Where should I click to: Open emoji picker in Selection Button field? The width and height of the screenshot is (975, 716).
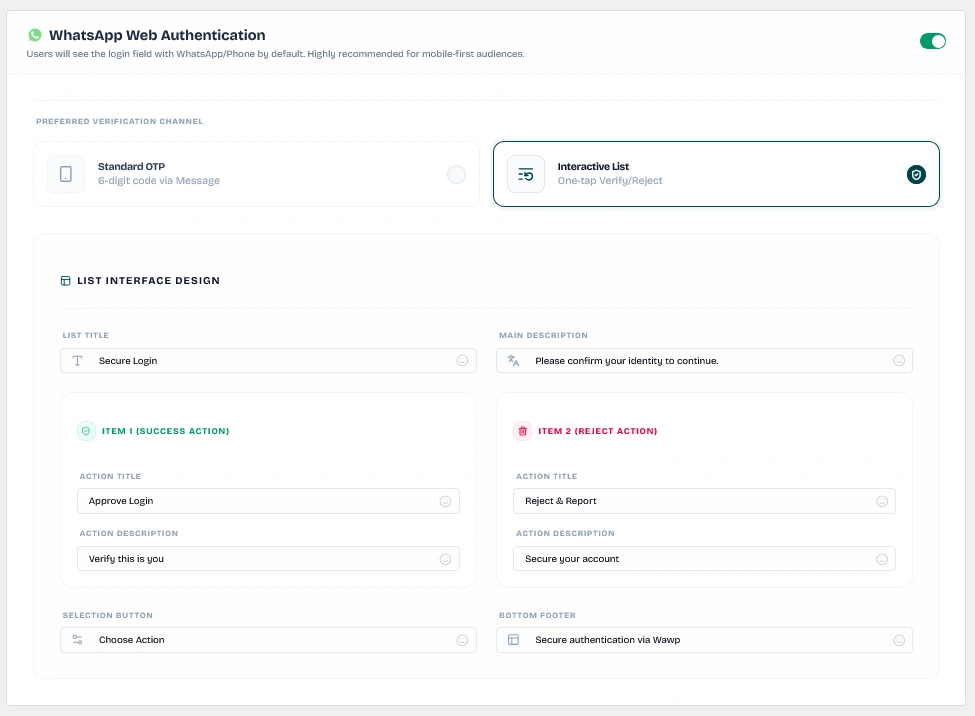point(462,640)
